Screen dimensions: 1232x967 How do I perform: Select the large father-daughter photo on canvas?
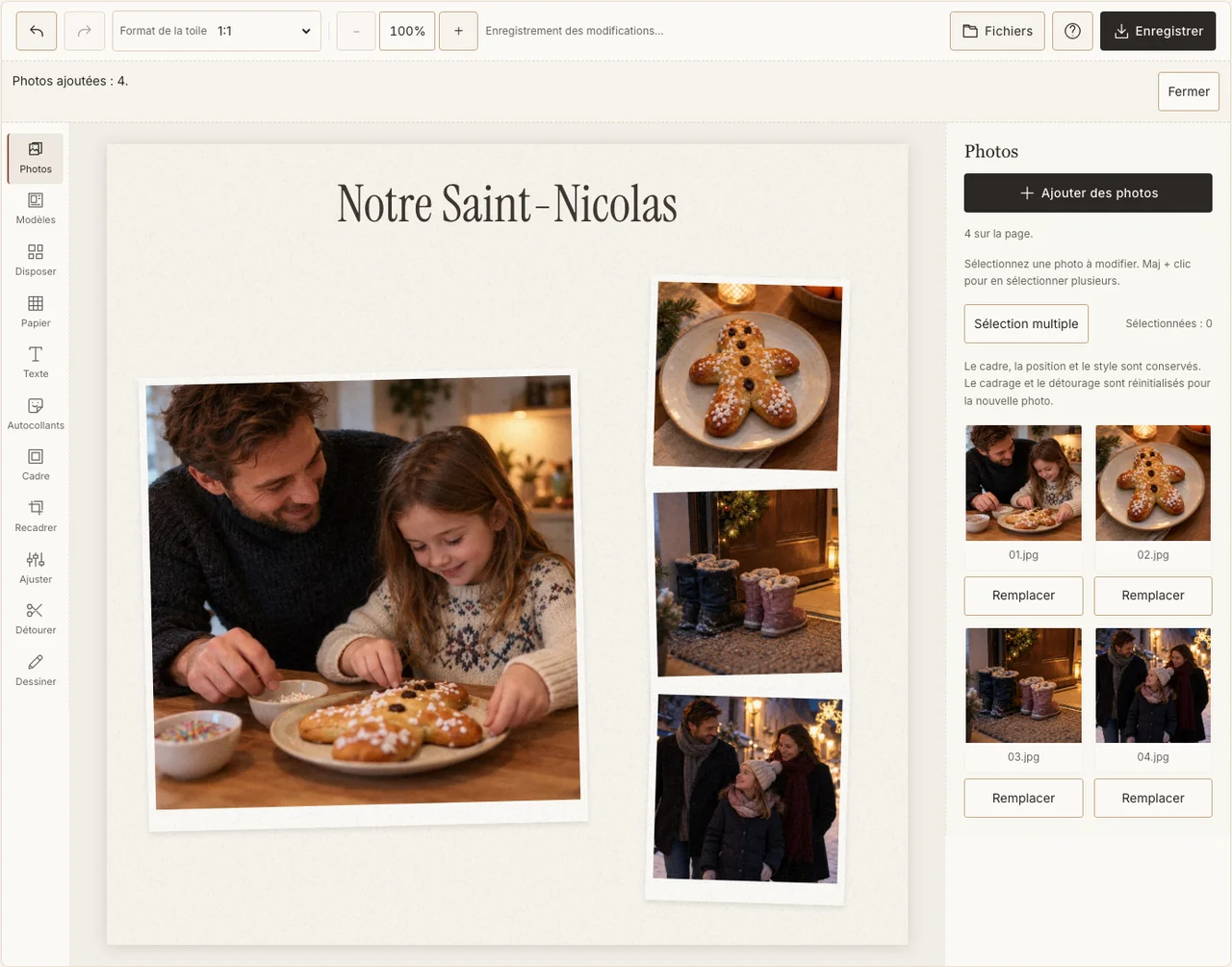point(366,600)
